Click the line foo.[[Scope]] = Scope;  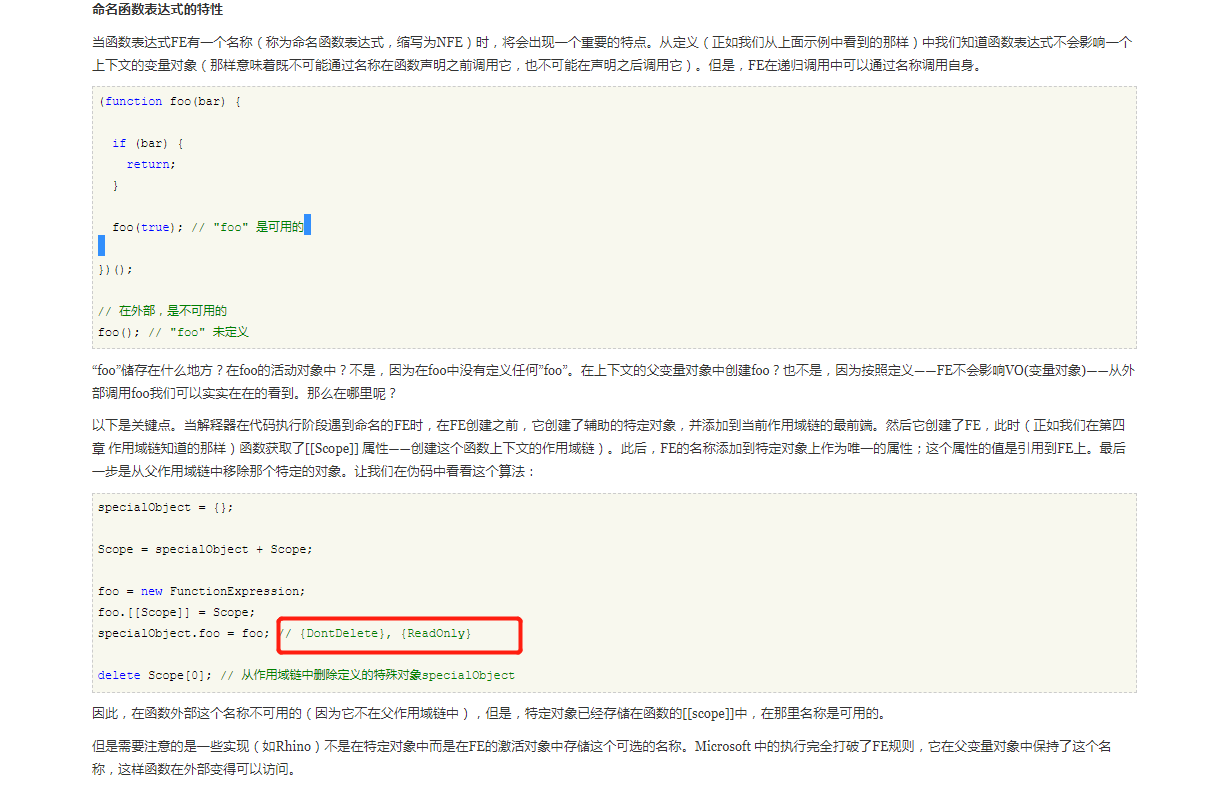[176, 612]
